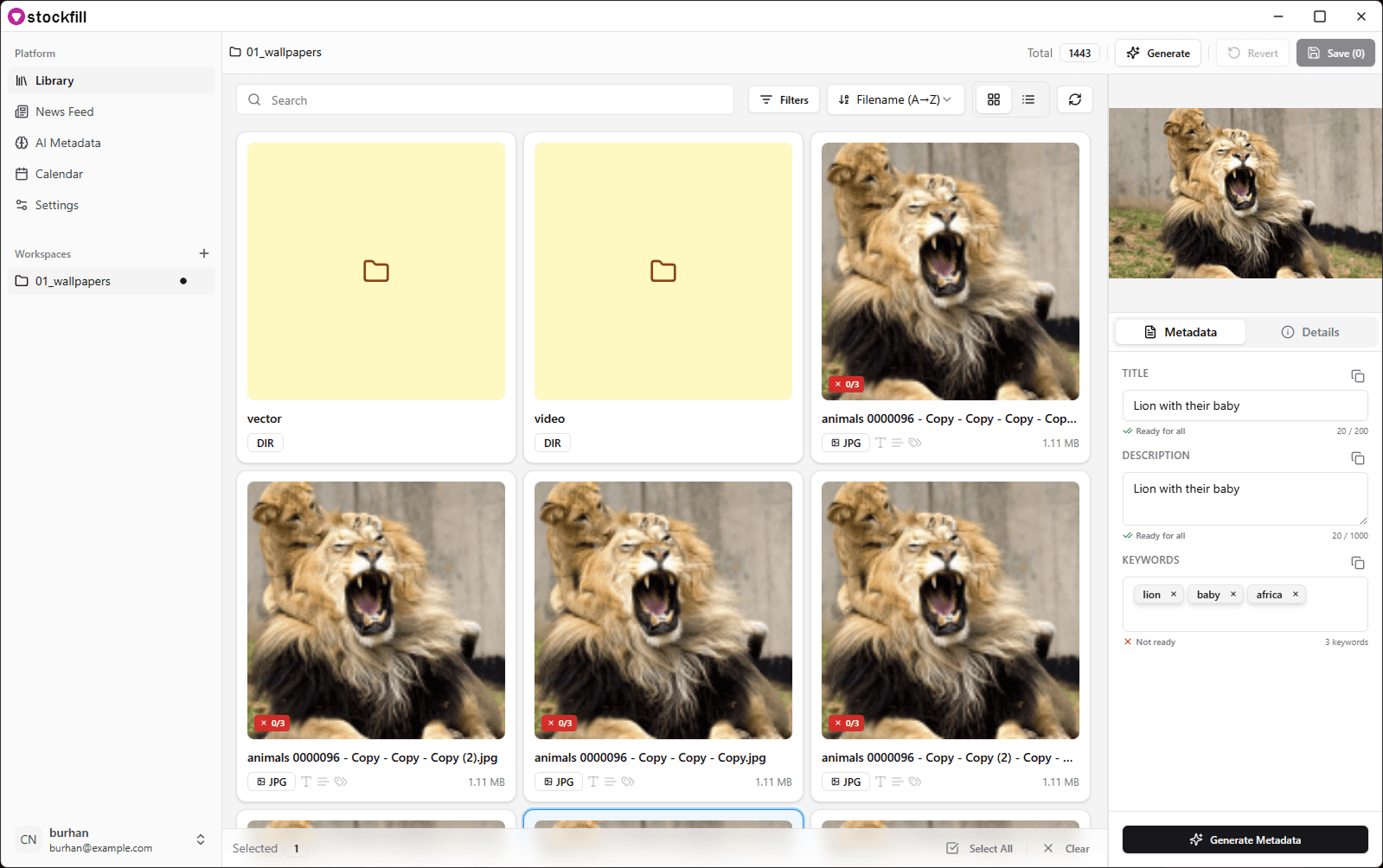Viewport: 1383px width, 868px height.
Task: Click the Generate Metadata button
Action: (1245, 839)
